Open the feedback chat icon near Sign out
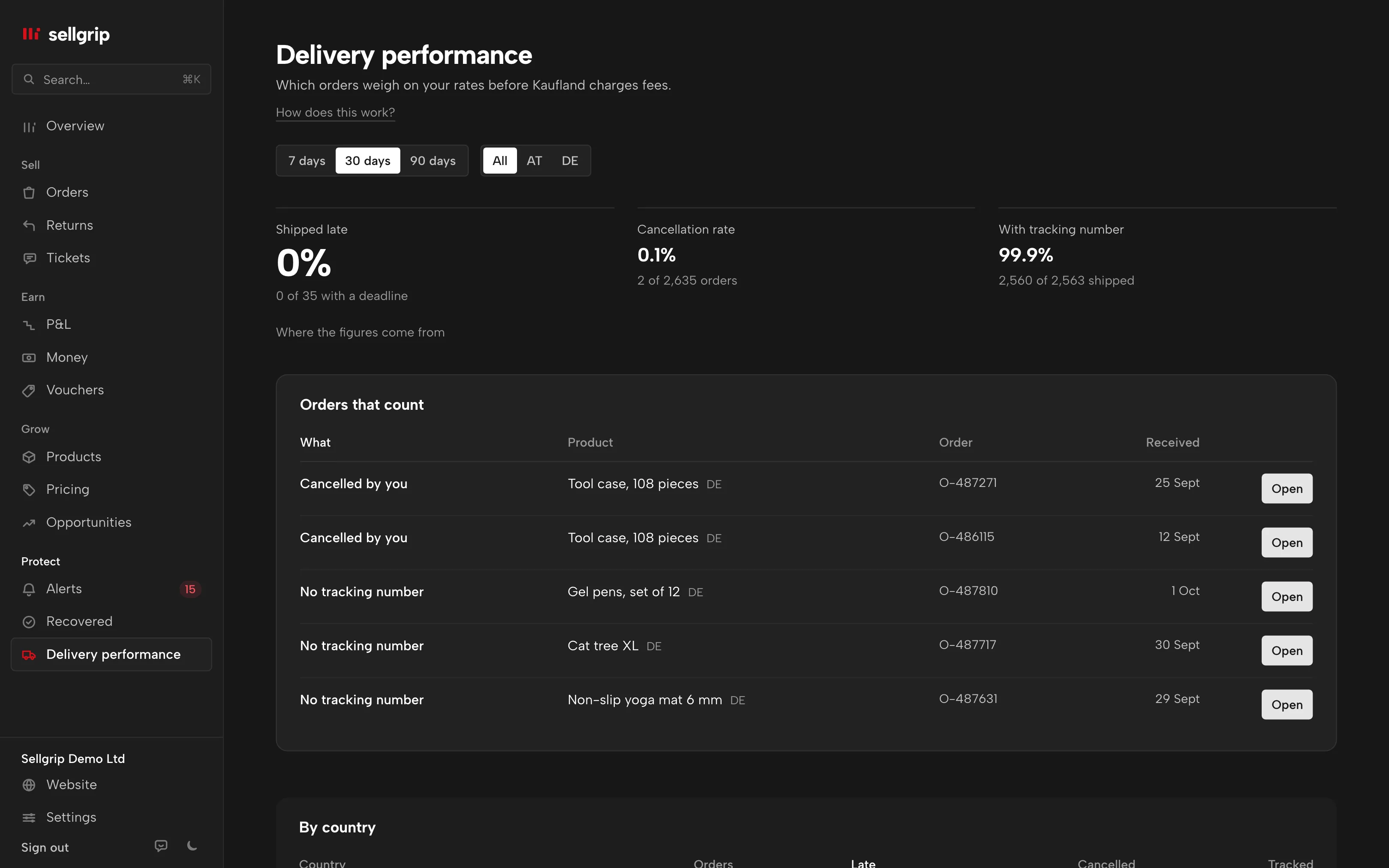The image size is (1389, 868). 161,846
